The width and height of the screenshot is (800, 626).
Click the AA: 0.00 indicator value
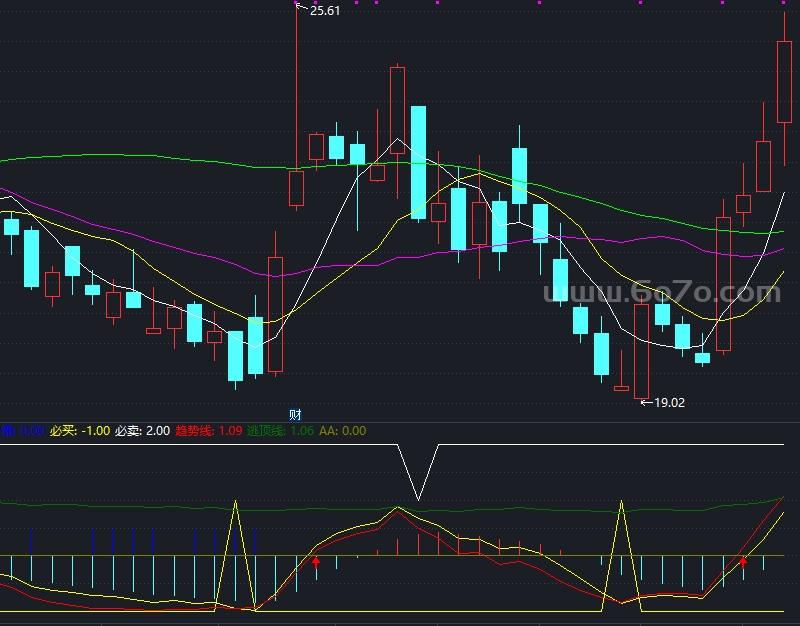pos(342,431)
